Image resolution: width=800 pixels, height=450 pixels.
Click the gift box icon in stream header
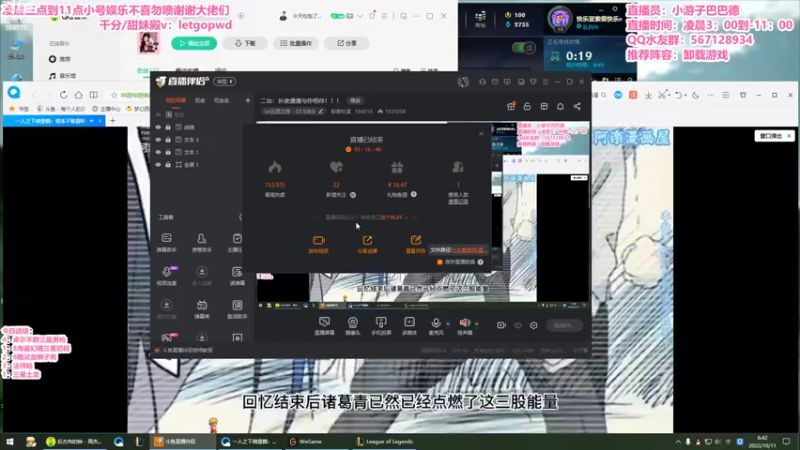511,106
